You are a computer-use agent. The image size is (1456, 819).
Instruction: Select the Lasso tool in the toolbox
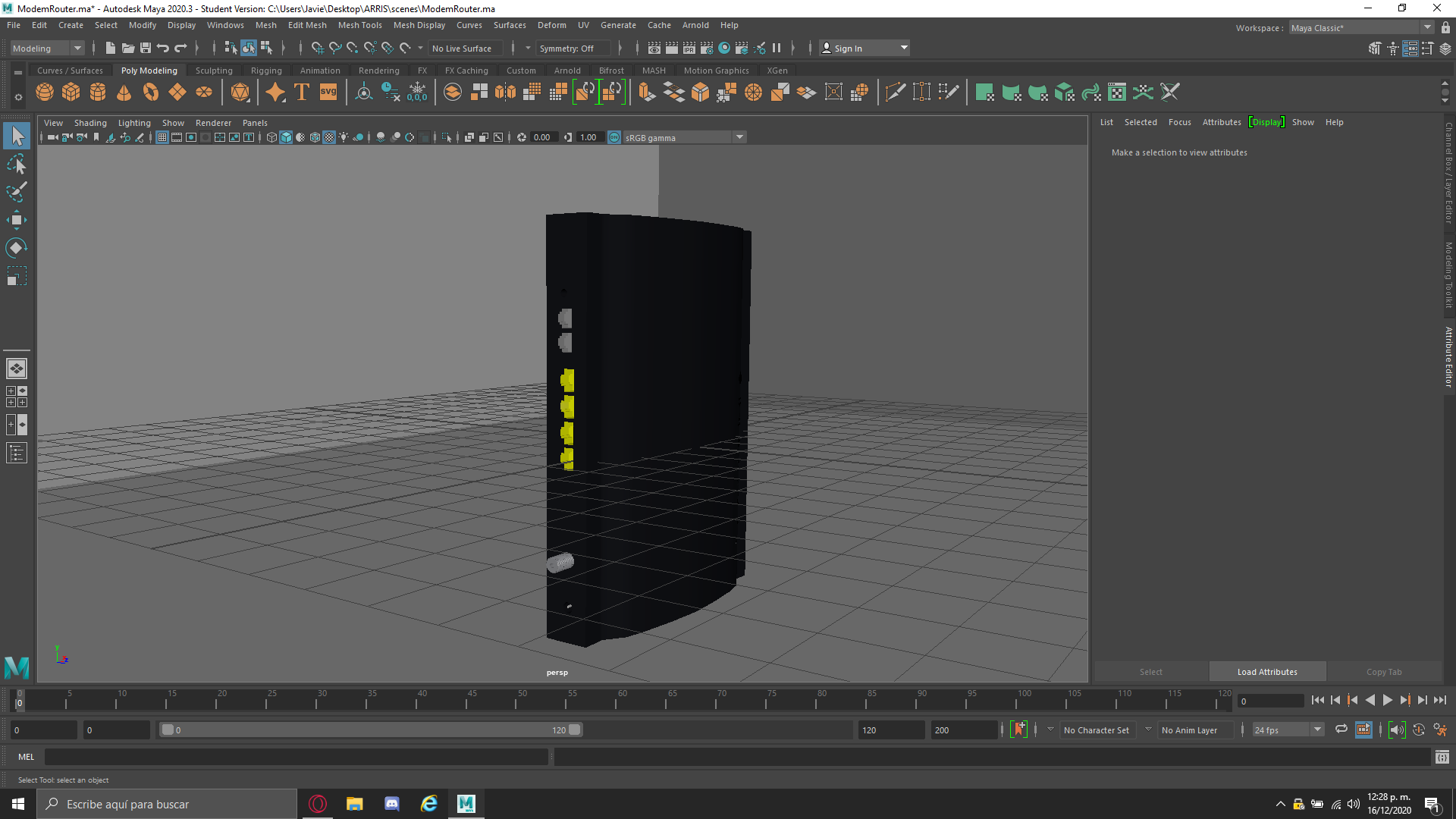click(17, 165)
